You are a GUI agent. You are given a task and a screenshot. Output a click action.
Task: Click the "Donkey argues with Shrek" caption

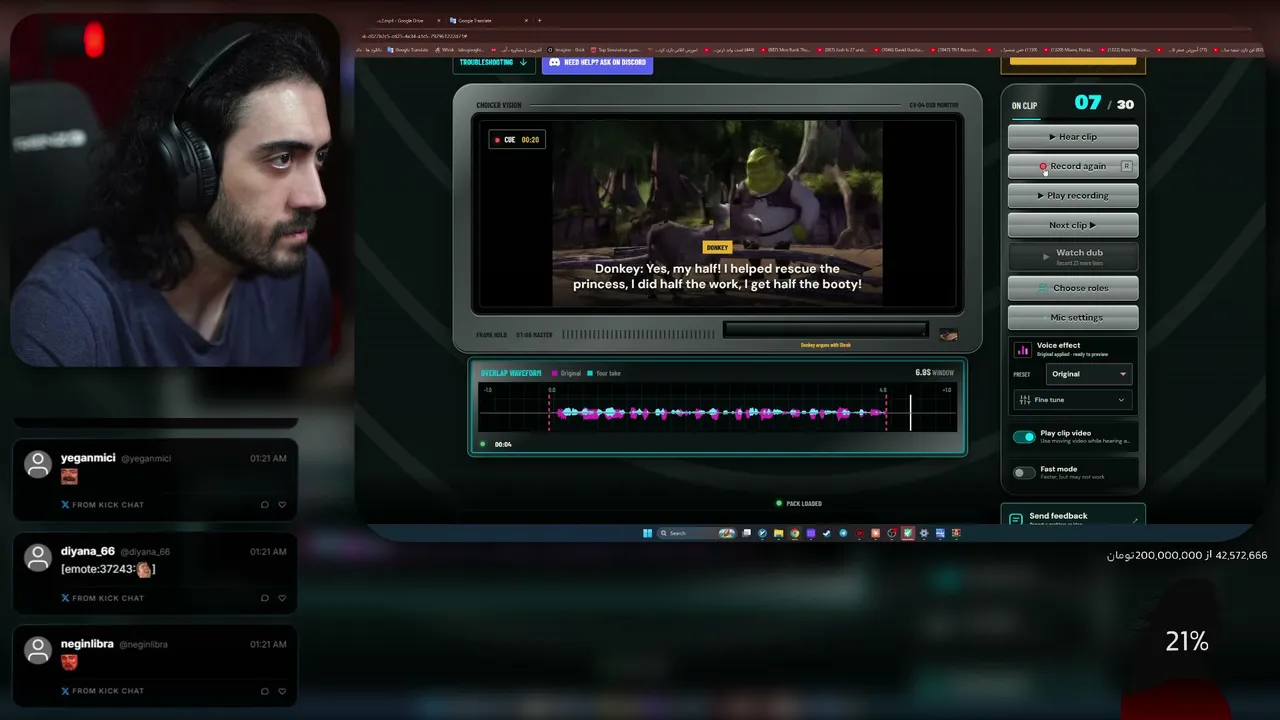tap(825, 345)
